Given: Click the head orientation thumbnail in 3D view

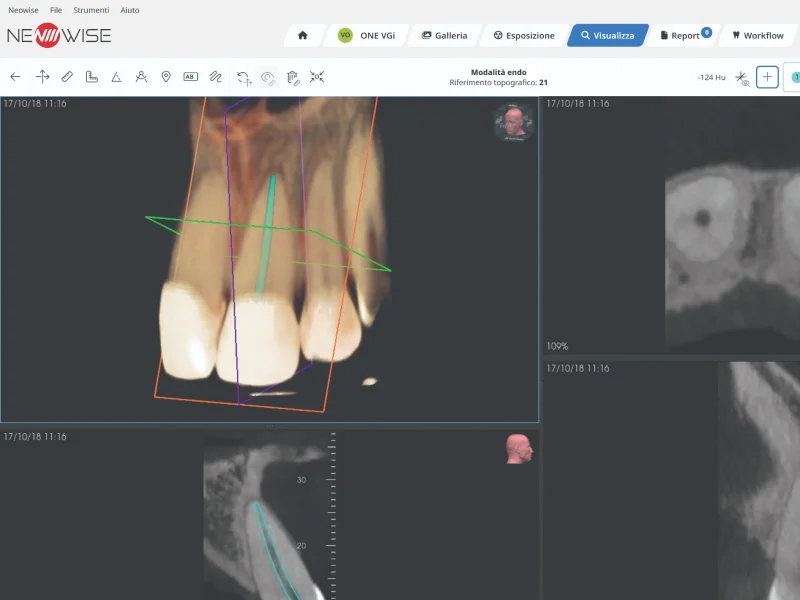Looking at the screenshot, I should [x=513, y=123].
